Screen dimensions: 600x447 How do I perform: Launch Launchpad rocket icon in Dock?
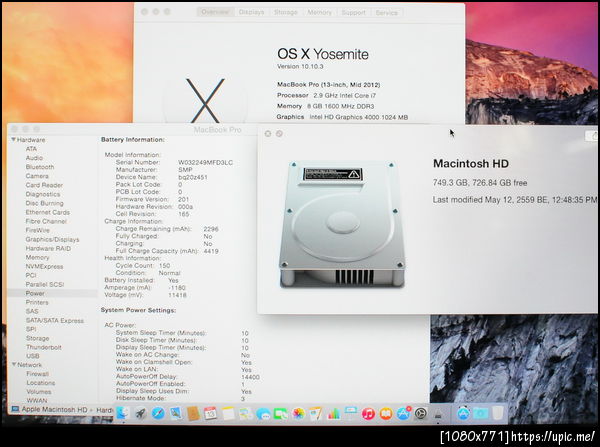coord(140,413)
